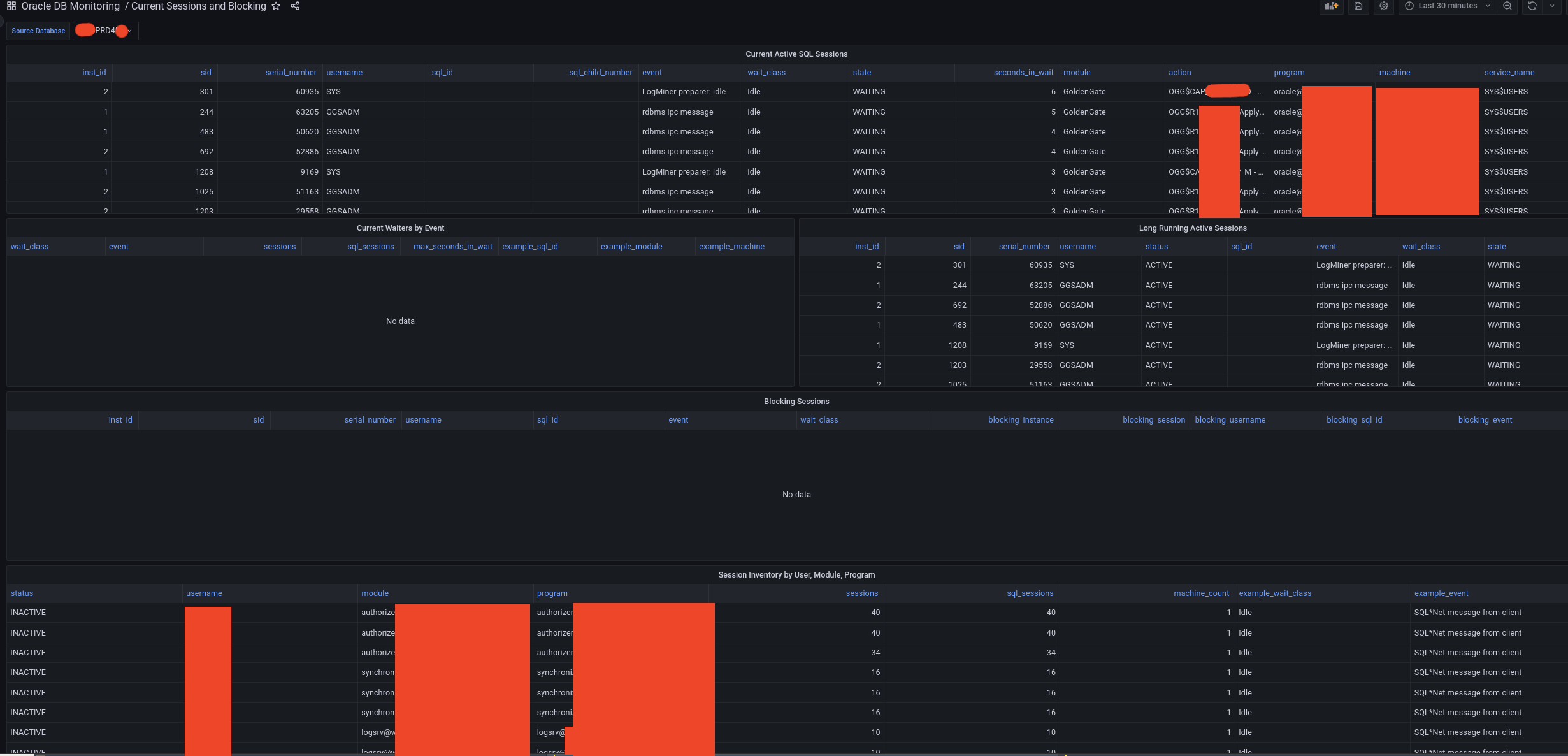Click the Add panel chart icon

(x=1331, y=6)
